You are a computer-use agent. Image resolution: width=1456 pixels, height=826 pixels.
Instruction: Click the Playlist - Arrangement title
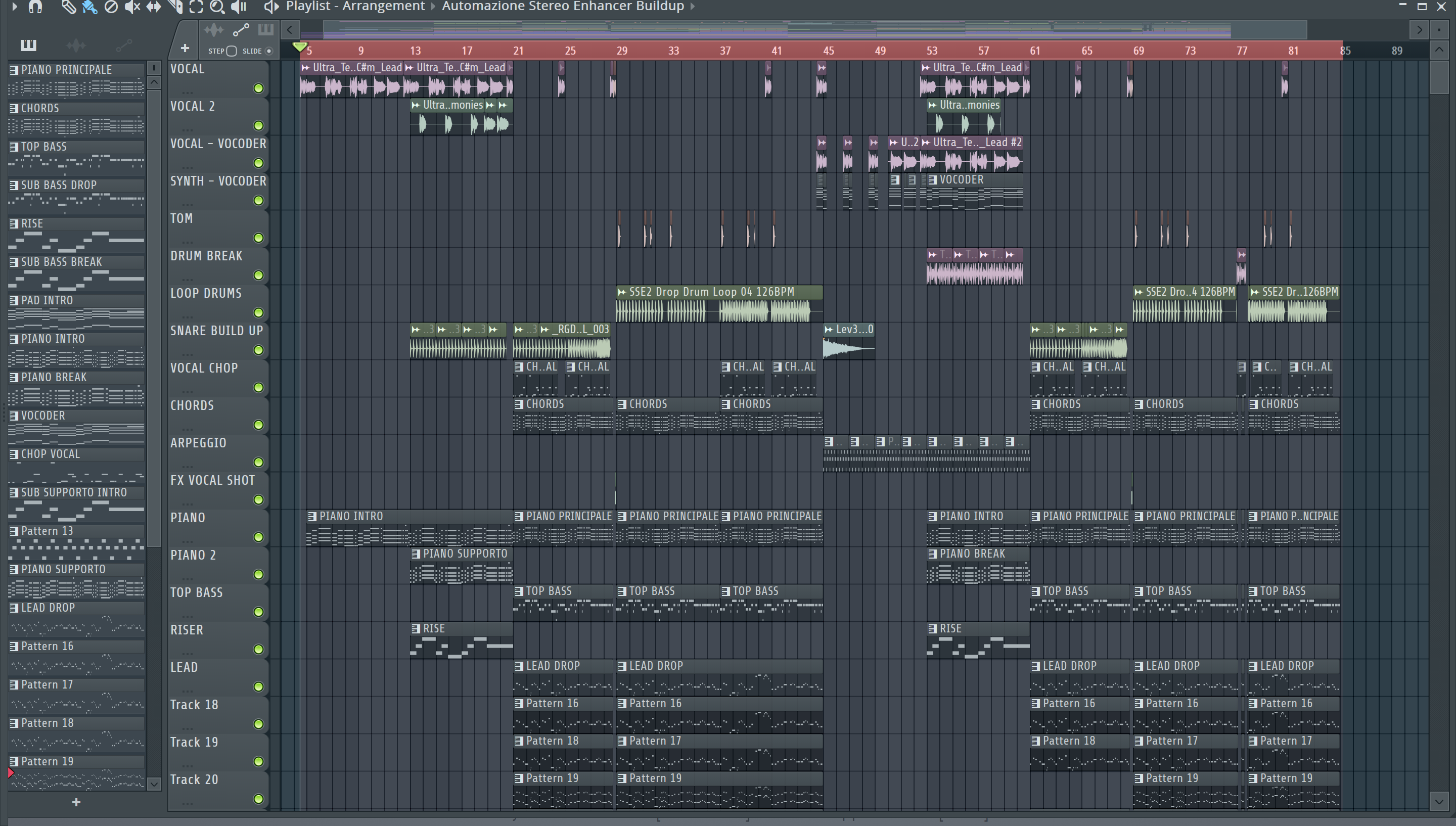[x=355, y=6]
